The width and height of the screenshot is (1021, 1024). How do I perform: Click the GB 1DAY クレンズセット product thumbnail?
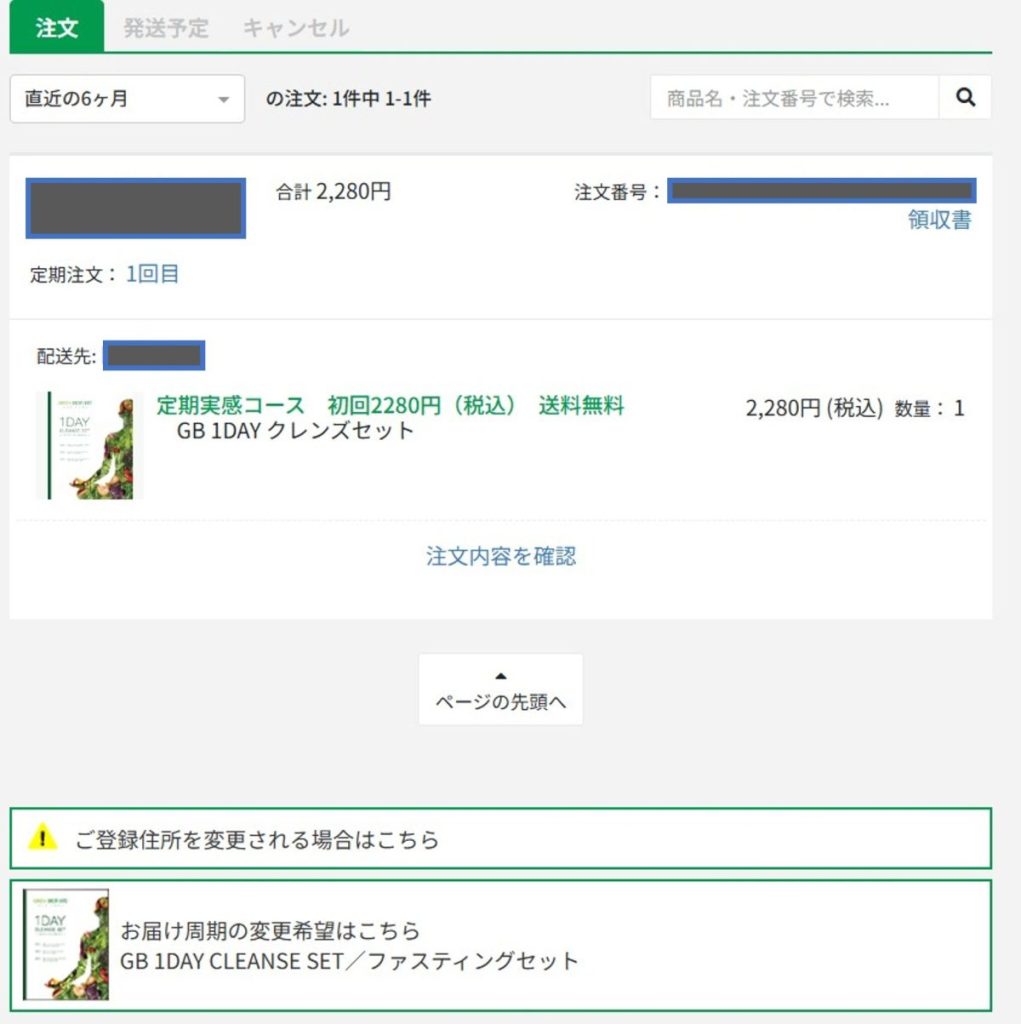91,443
